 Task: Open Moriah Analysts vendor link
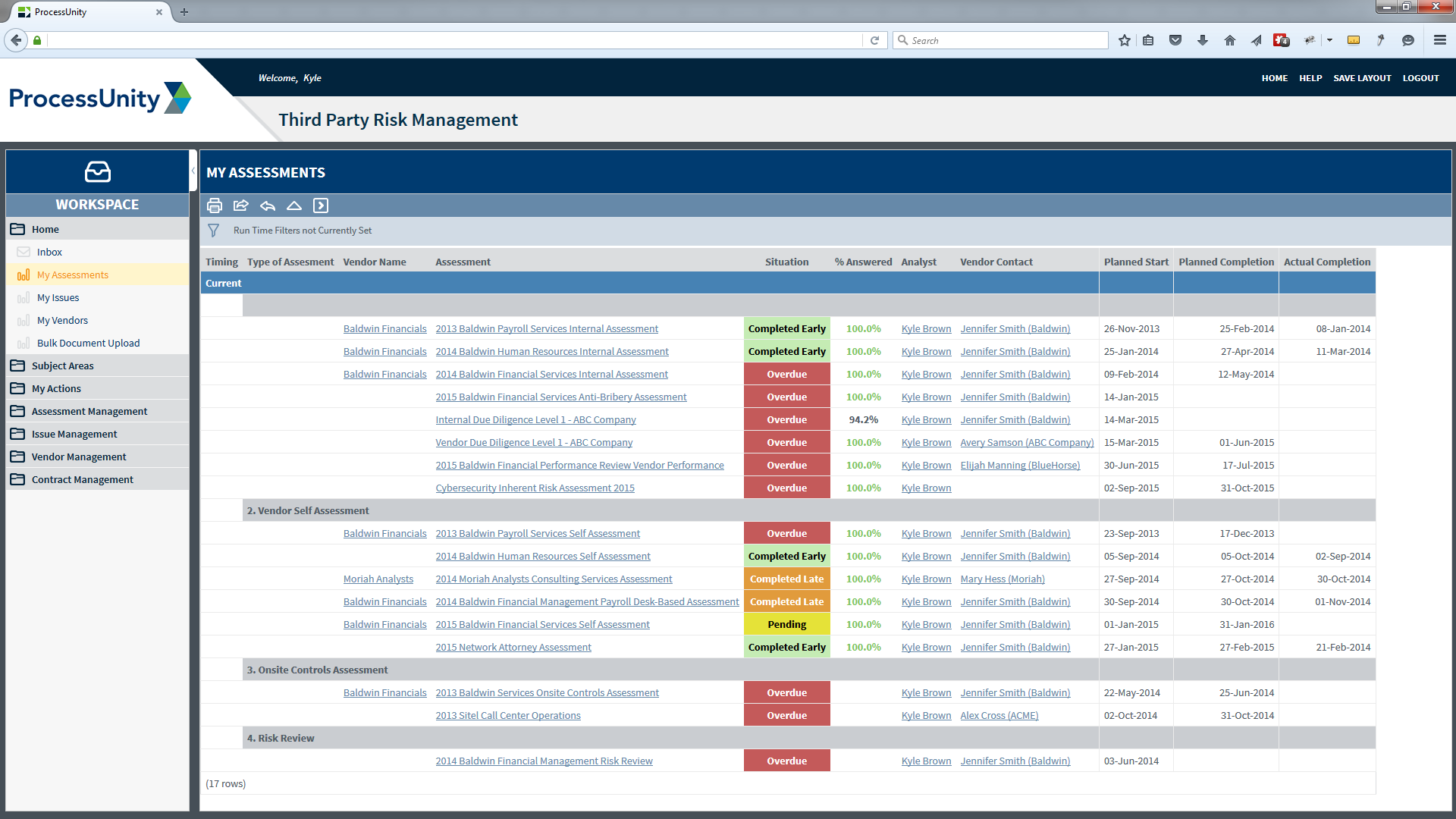[378, 579]
